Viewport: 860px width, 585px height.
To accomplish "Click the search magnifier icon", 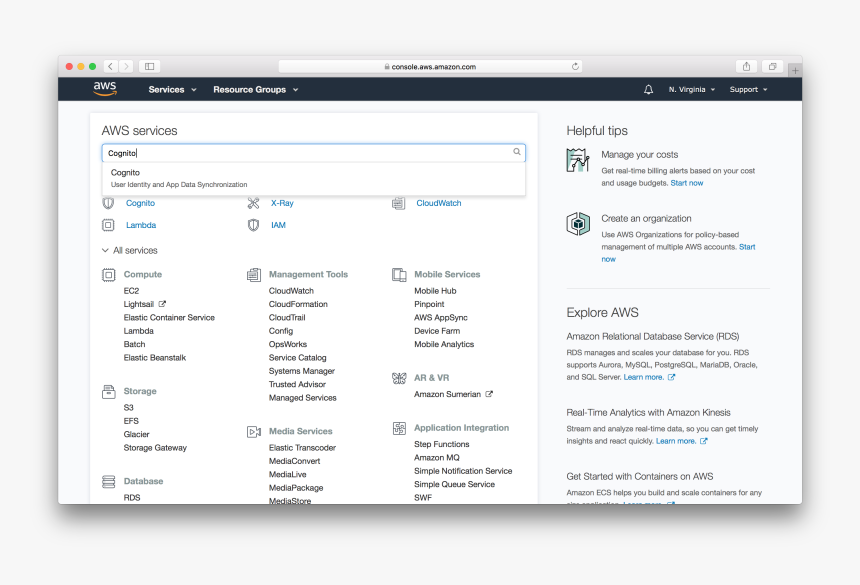I will [517, 152].
